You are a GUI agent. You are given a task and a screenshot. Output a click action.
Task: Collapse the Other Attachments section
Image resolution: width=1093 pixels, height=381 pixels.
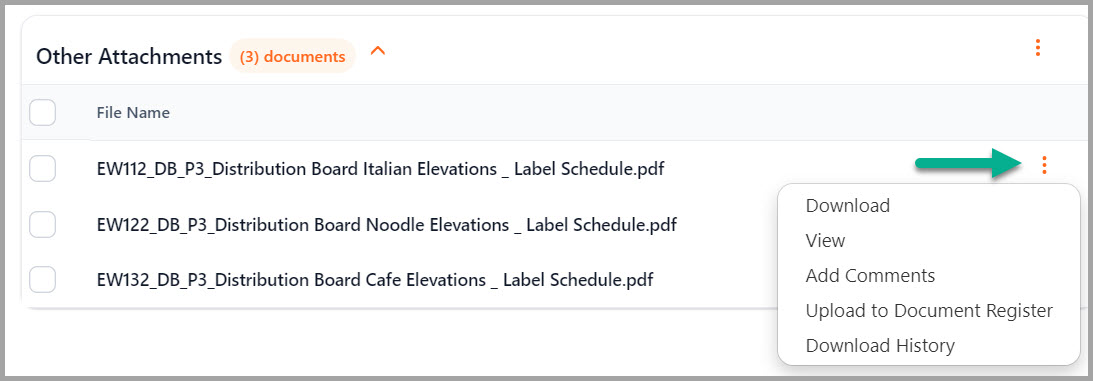[378, 51]
